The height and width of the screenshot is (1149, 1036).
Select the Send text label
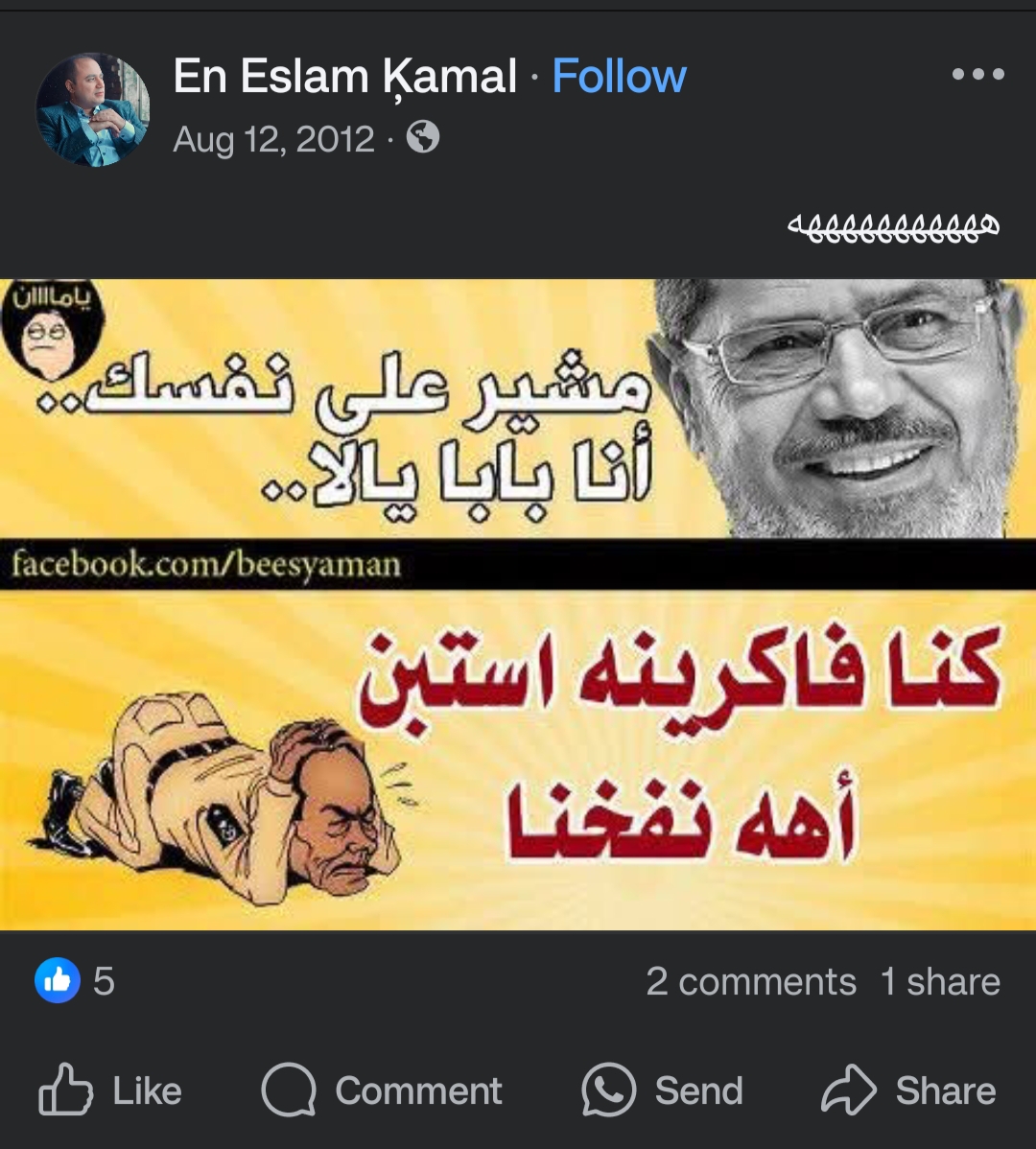699,1090
